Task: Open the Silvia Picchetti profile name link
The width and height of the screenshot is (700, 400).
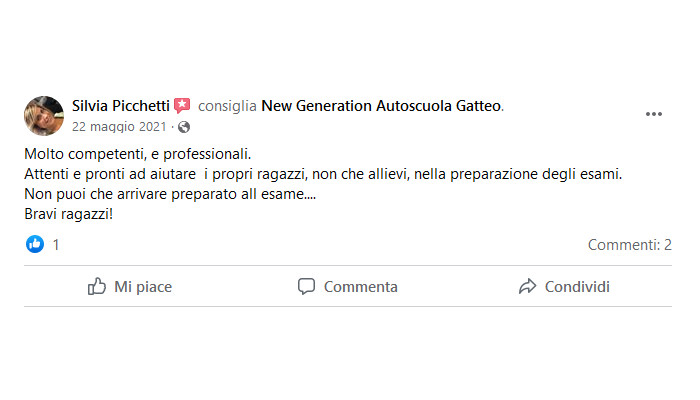Action: 121,105
